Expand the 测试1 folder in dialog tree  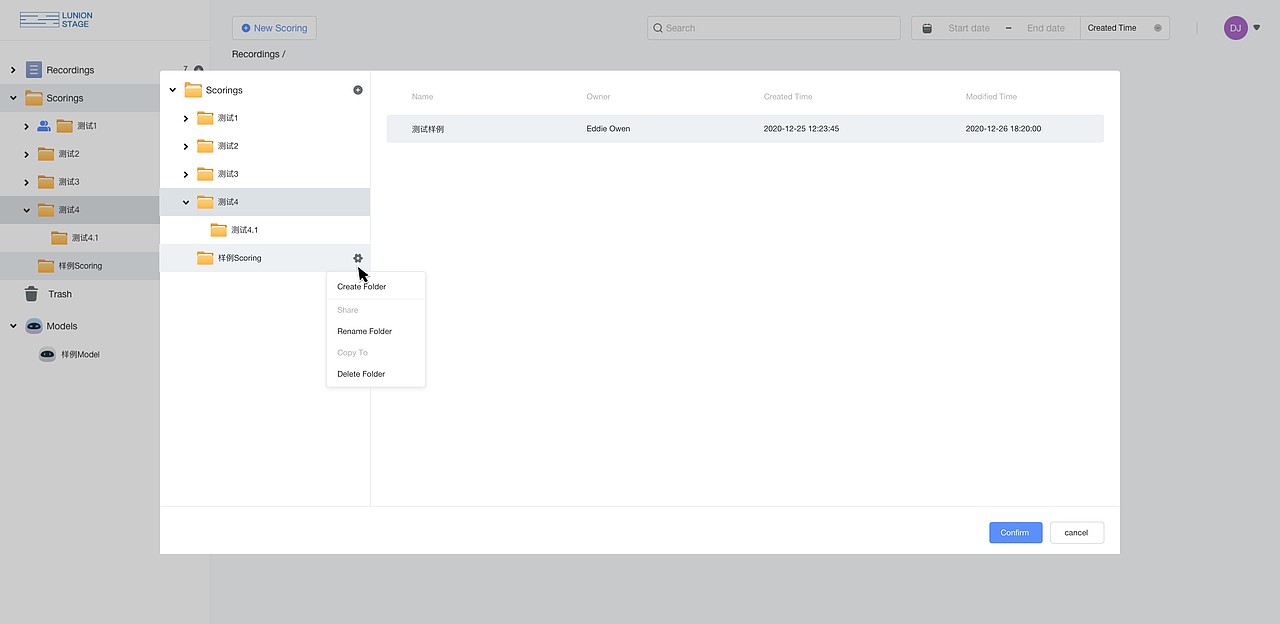click(x=185, y=118)
